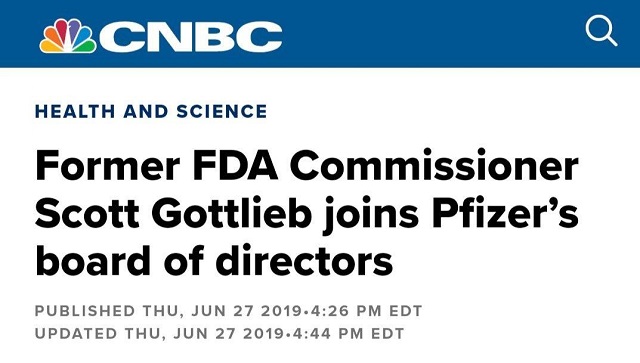This screenshot has height=363, width=640.
Task: Click the name Scott in the headline
Action: 87,213
